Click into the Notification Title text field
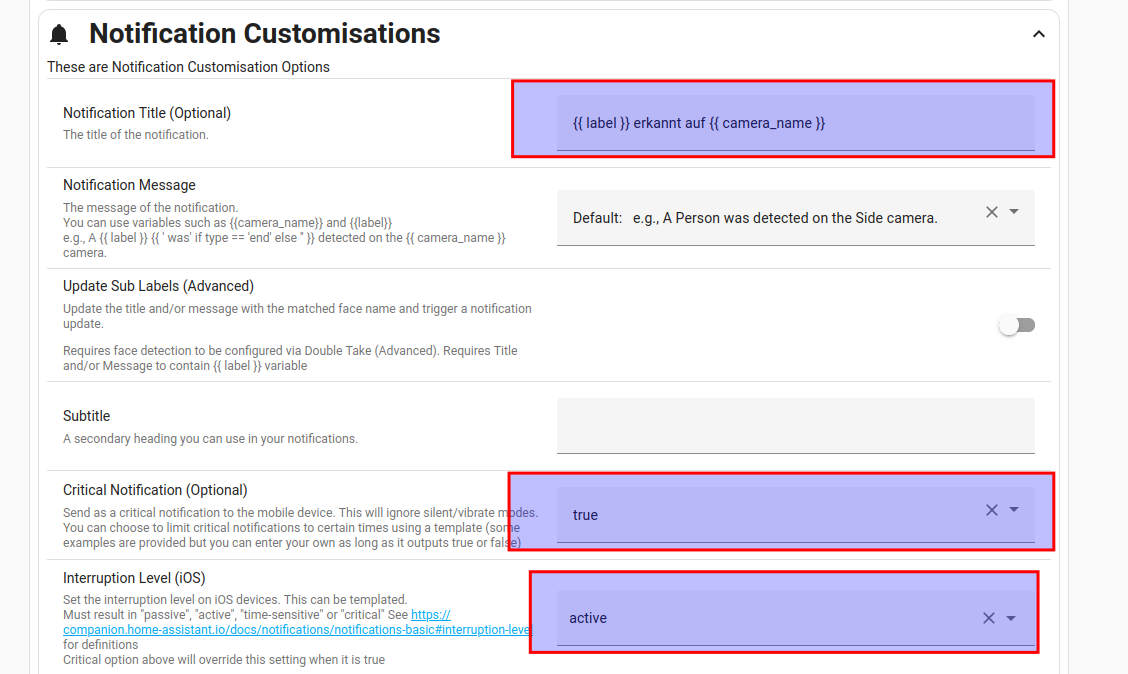 coord(795,123)
